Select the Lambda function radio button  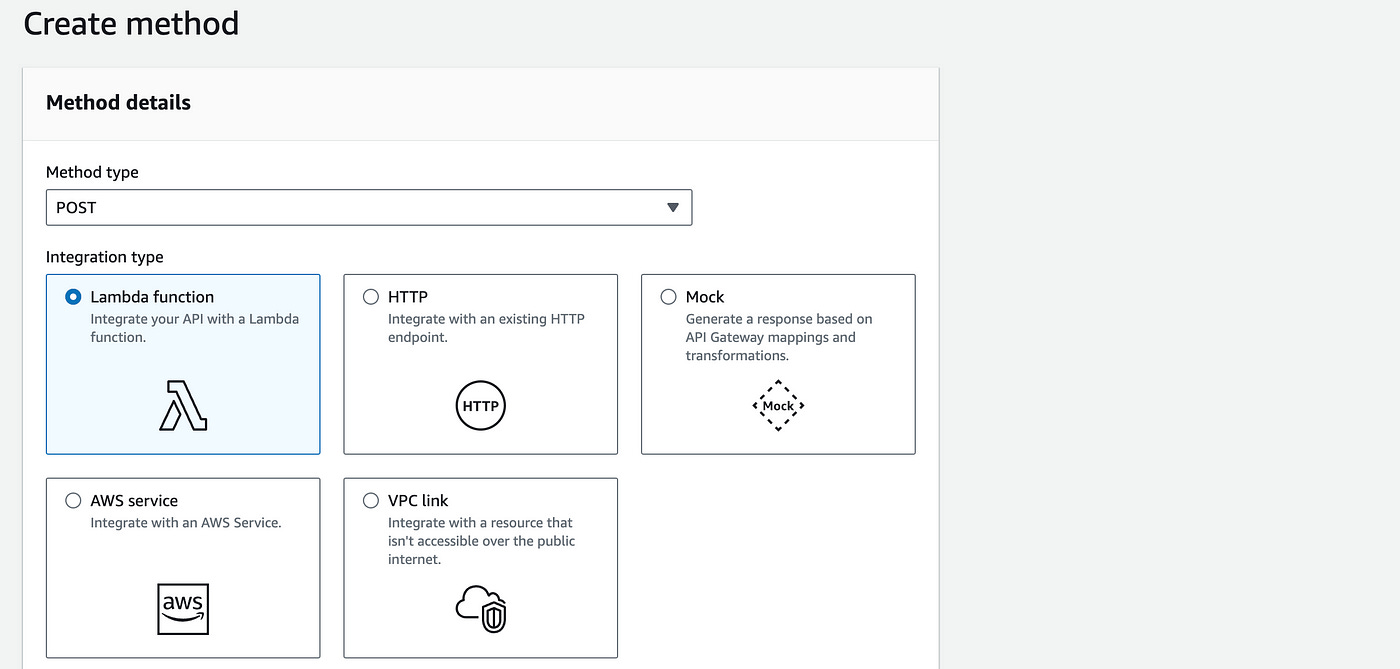[x=72, y=296]
